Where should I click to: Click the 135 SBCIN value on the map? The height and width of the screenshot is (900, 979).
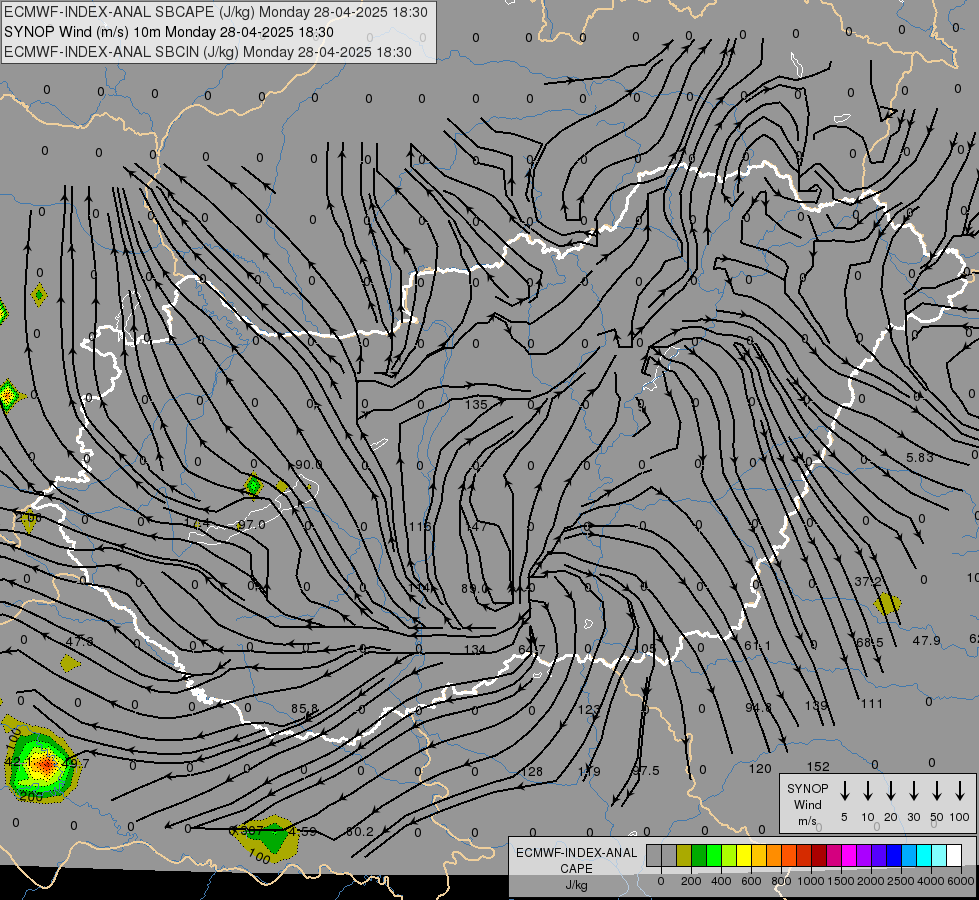pyautogui.click(x=476, y=404)
